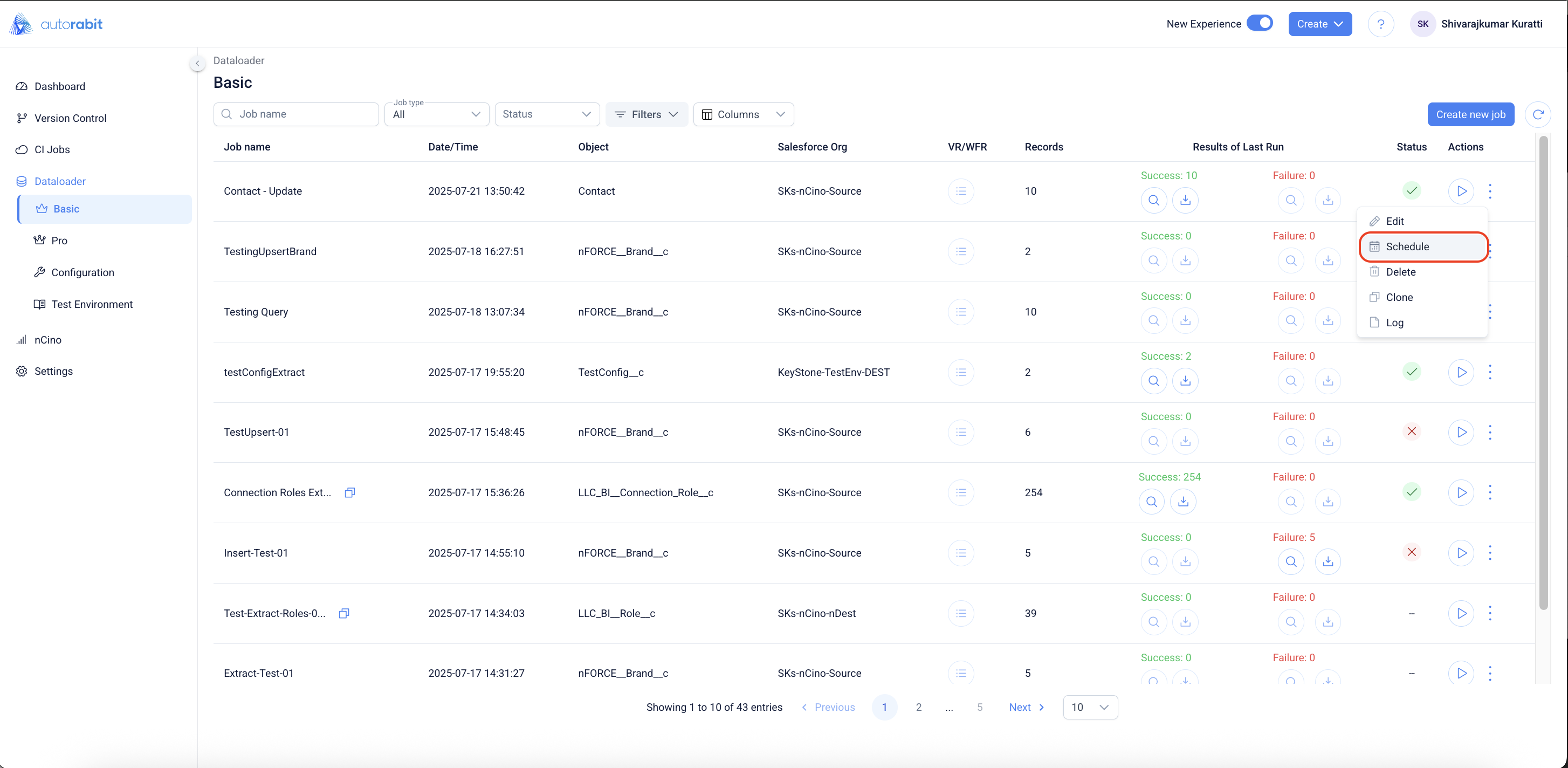Click the Create new job button
The image size is (1568, 768).
pos(1470,114)
